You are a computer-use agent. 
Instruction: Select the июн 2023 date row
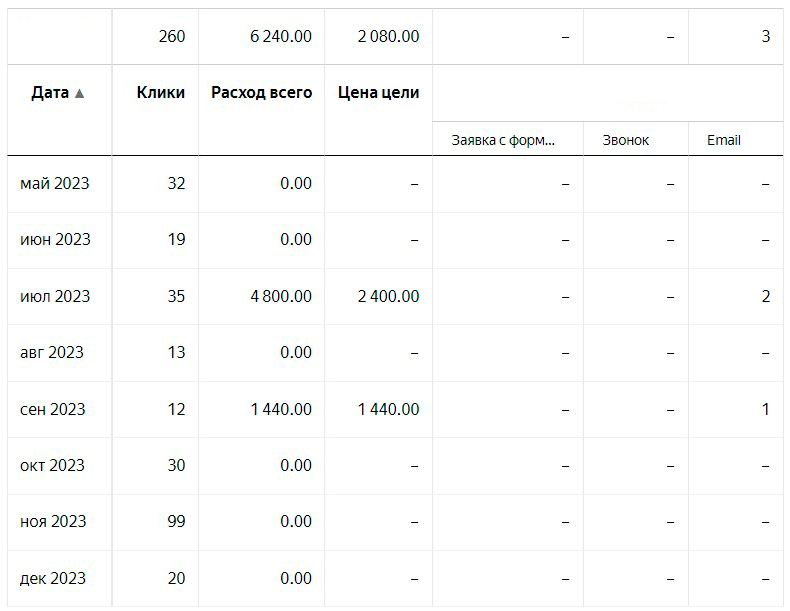coord(55,239)
